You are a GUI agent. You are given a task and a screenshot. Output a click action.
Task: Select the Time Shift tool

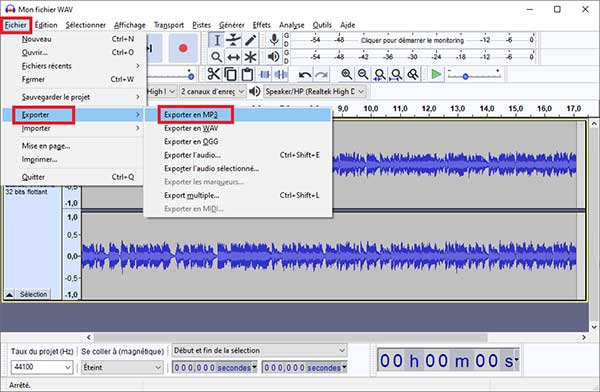pos(233,57)
